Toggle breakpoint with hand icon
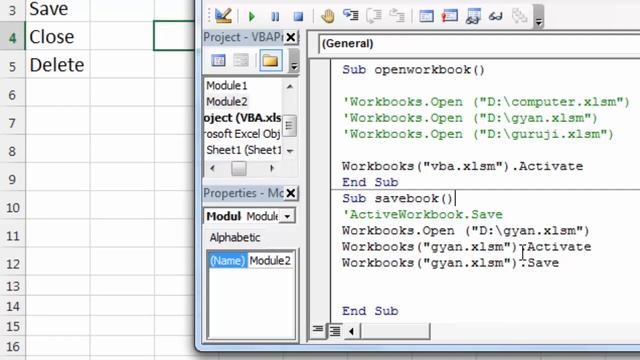The width and height of the screenshot is (640, 360). (327, 16)
